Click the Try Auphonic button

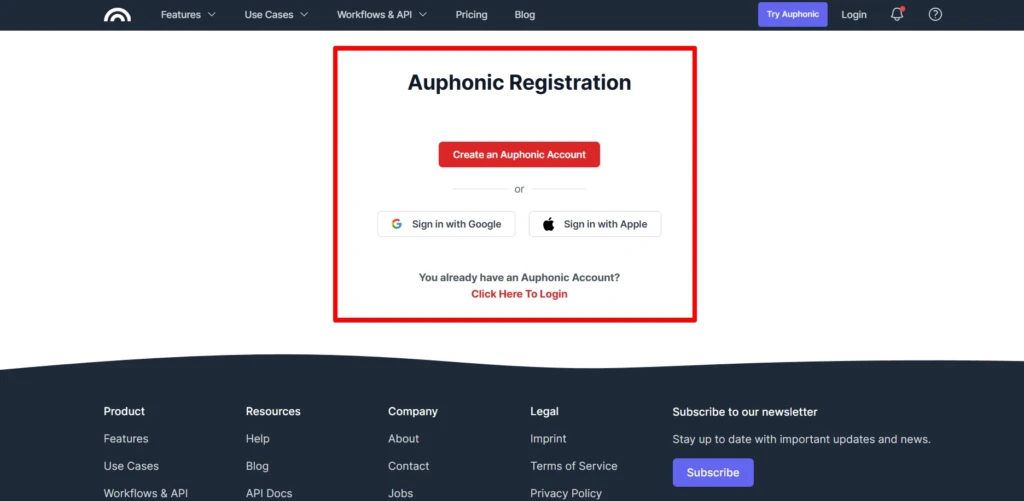pyautogui.click(x=792, y=14)
